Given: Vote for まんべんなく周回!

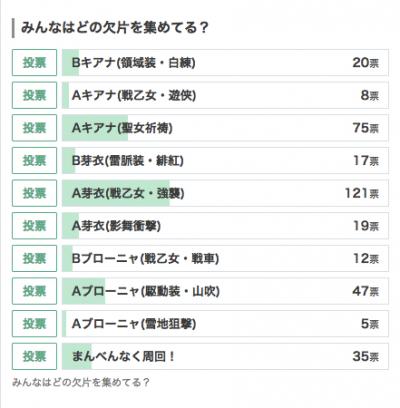Looking at the screenshot, I should coord(34,356).
